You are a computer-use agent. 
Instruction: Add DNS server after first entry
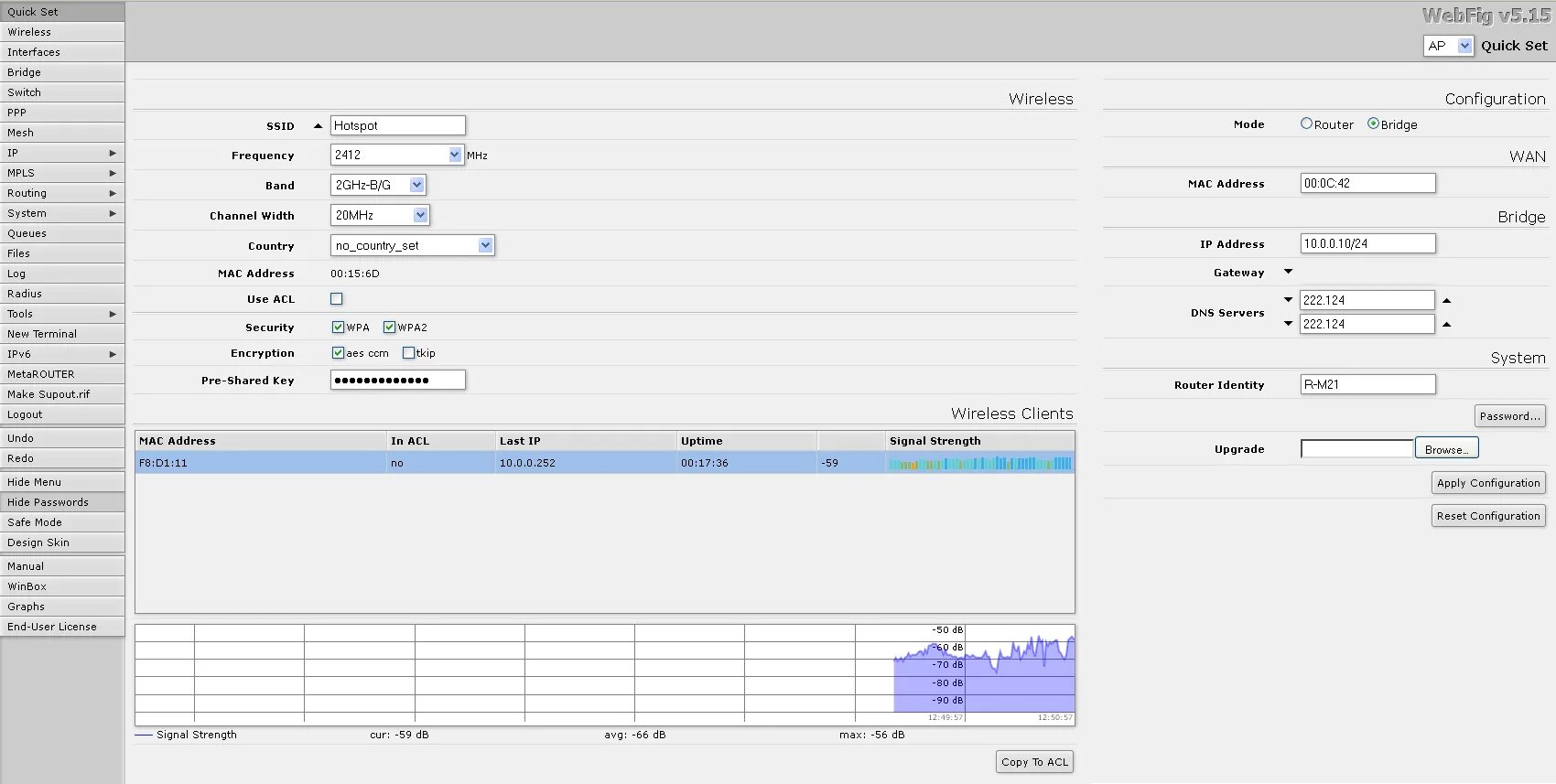click(1447, 300)
